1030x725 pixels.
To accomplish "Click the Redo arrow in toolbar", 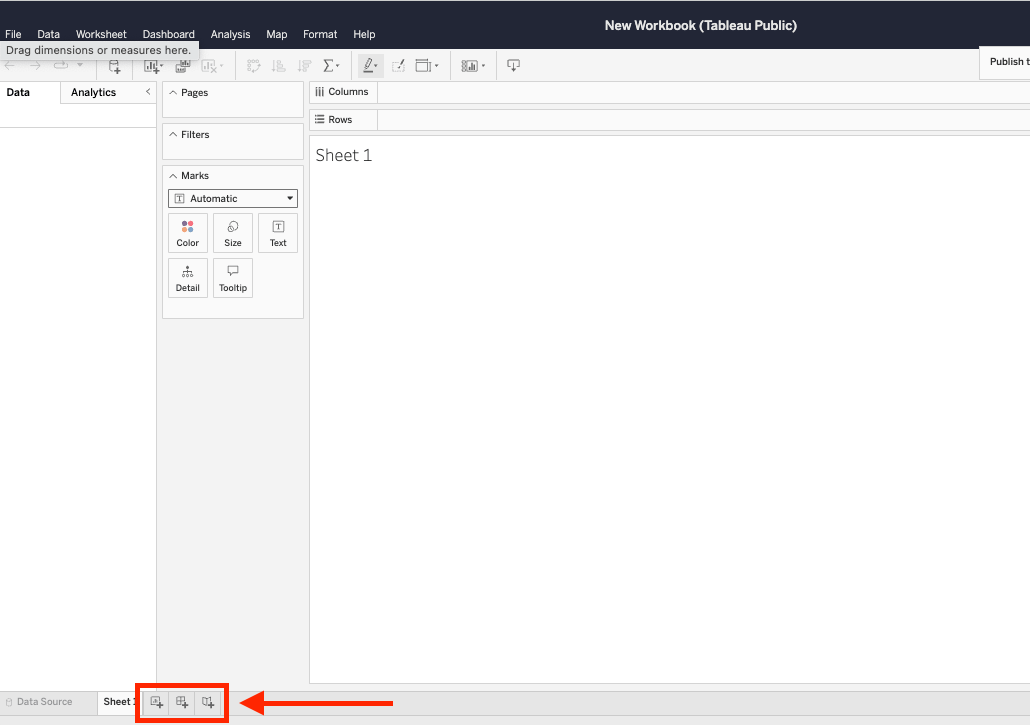I will click(x=35, y=66).
